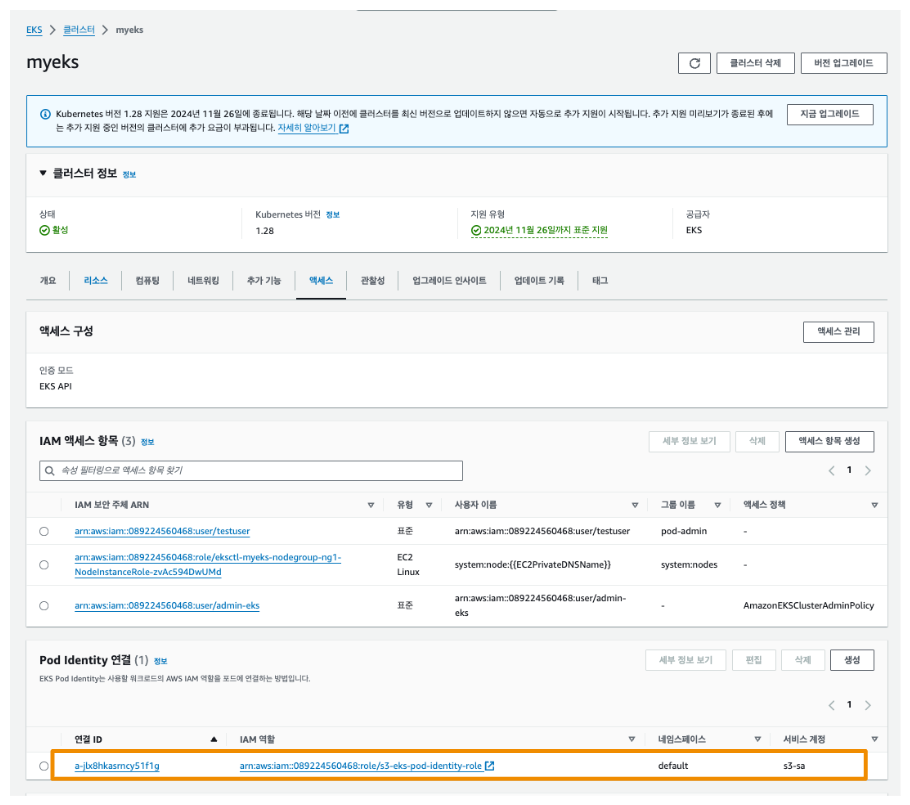
Task: Click the 버전 업그레이드 button
Action: (843, 63)
